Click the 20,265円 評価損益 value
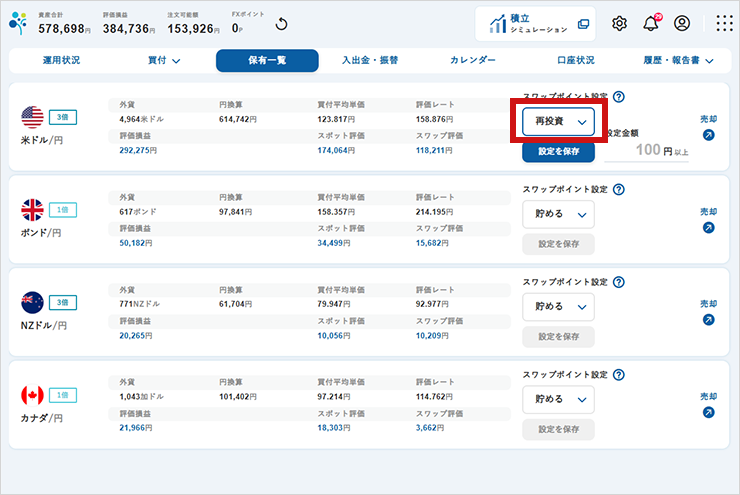Image resolution: width=740 pixels, height=495 pixels. click(135, 336)
